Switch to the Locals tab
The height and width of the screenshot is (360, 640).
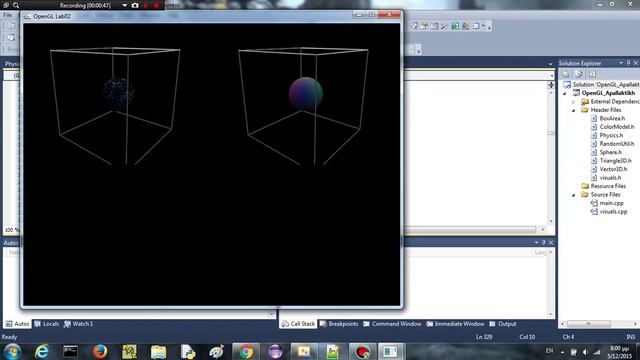tap(47, 324)
